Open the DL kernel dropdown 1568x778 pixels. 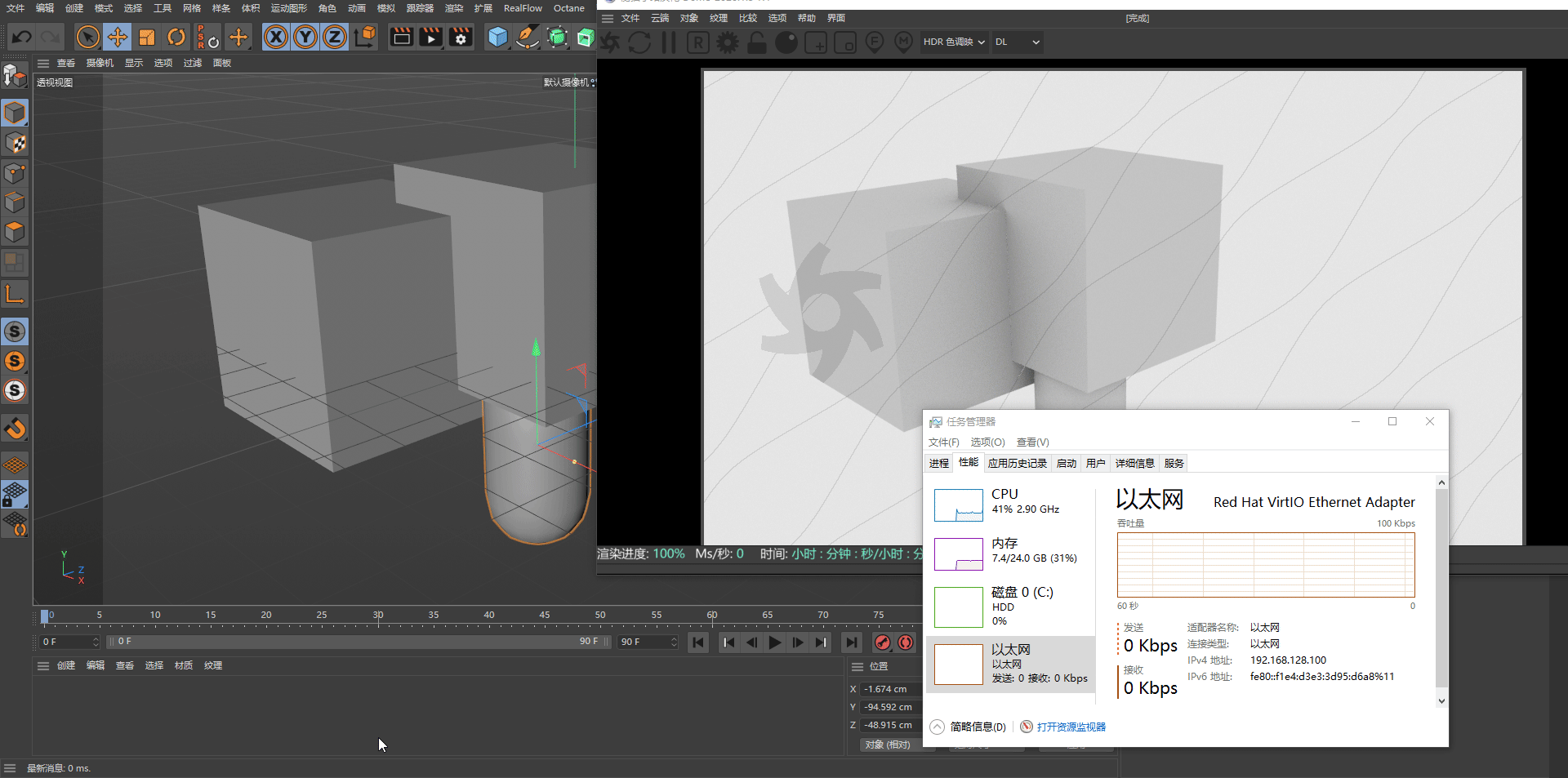1017,42
